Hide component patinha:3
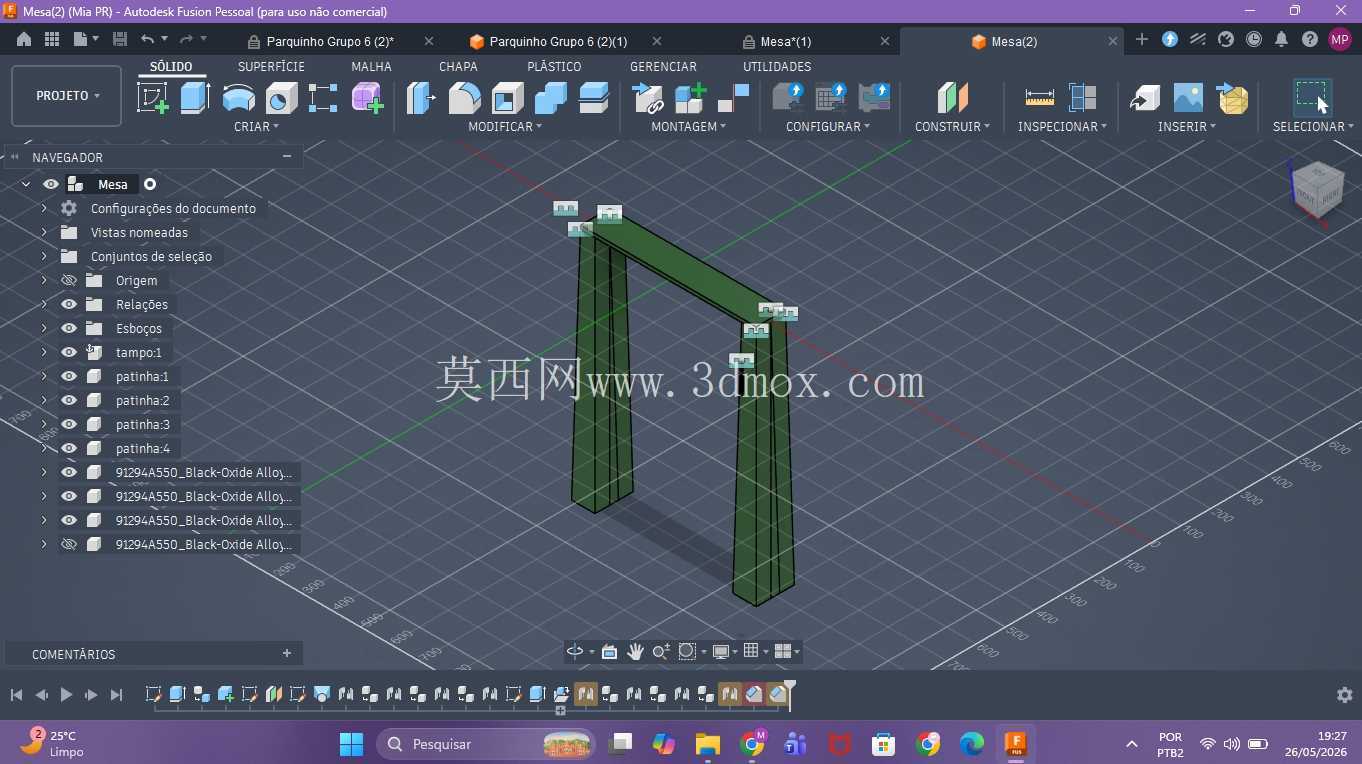Screen dimensions: 1362x764 [69, 424]
